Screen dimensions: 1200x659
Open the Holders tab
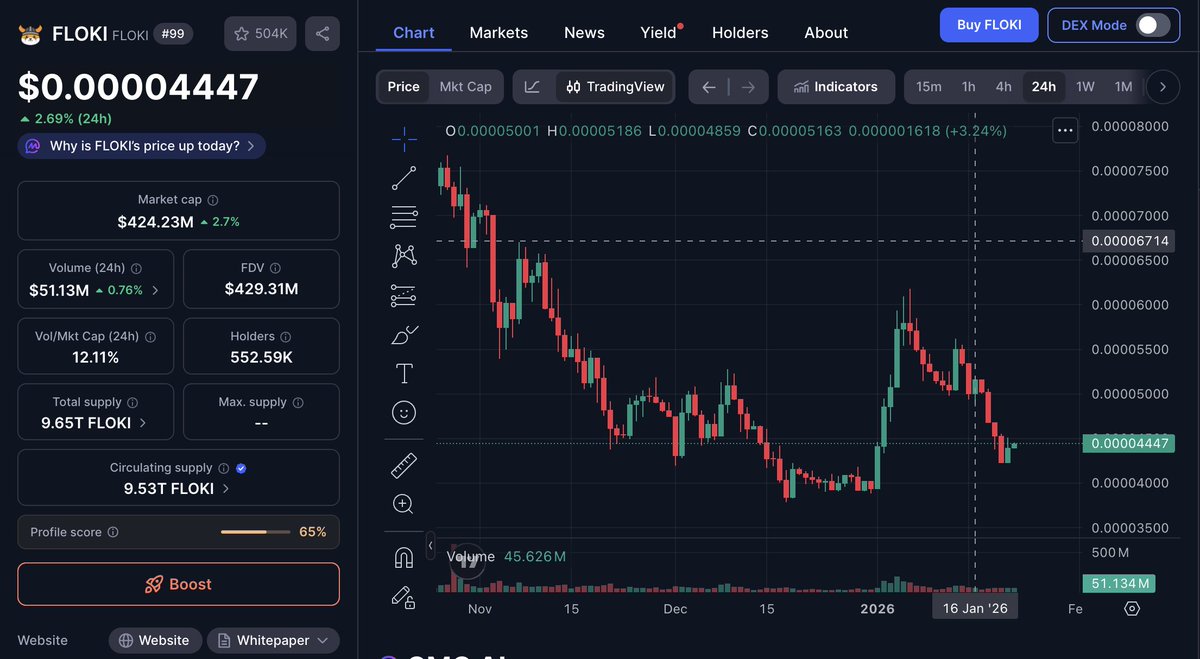click(x=740, y=32)
